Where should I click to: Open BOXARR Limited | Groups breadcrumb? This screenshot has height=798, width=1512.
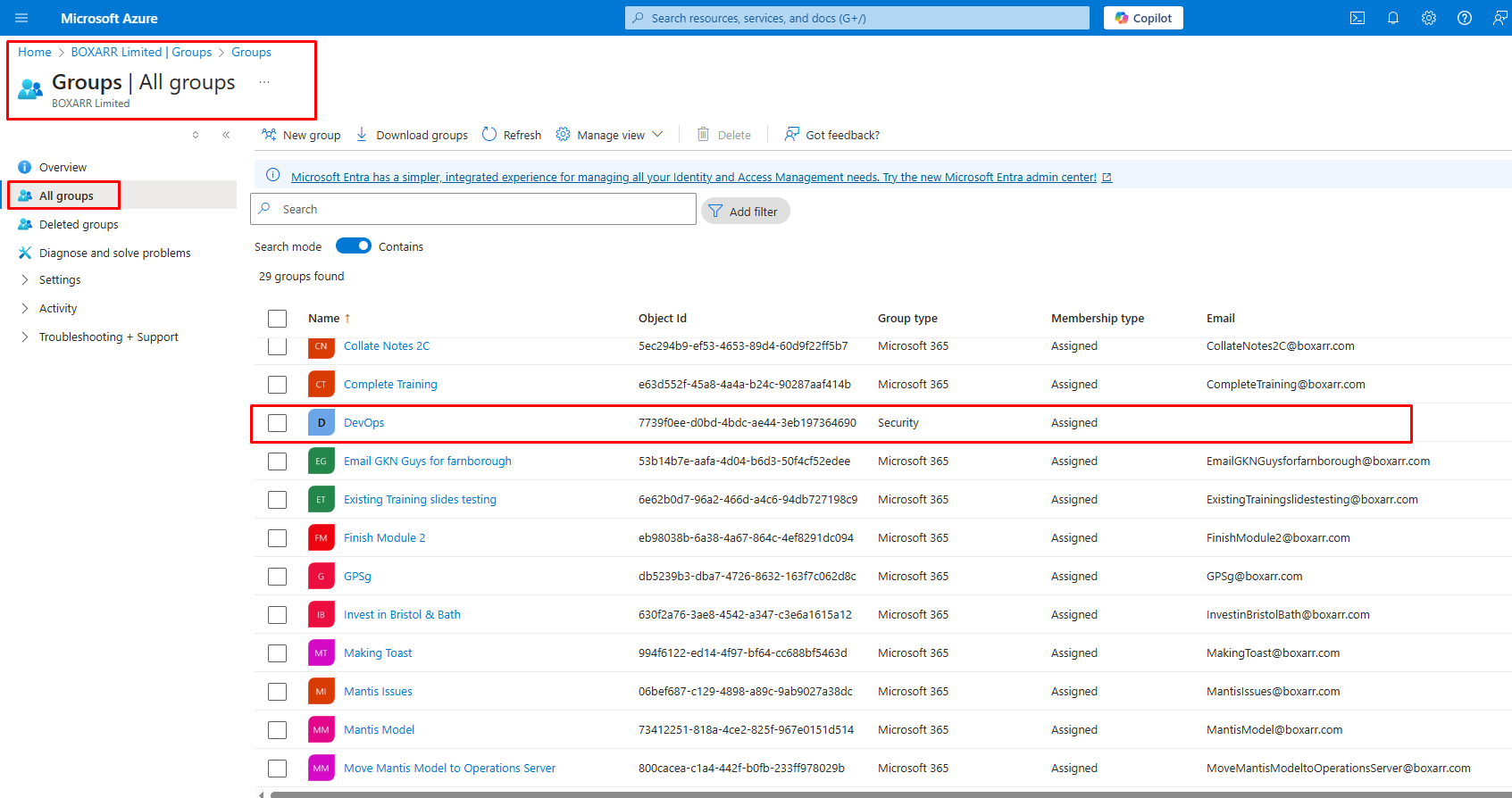click(x=141, y=52)
